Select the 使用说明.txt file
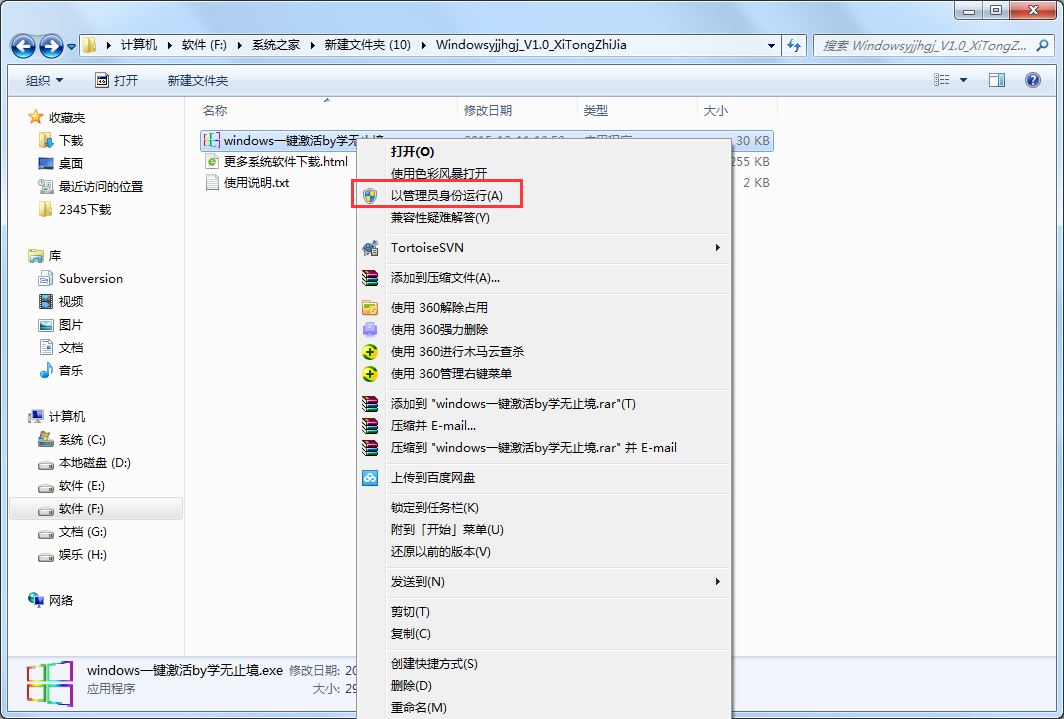Viewport: 1064px width, 719px height. coord(248,182)
